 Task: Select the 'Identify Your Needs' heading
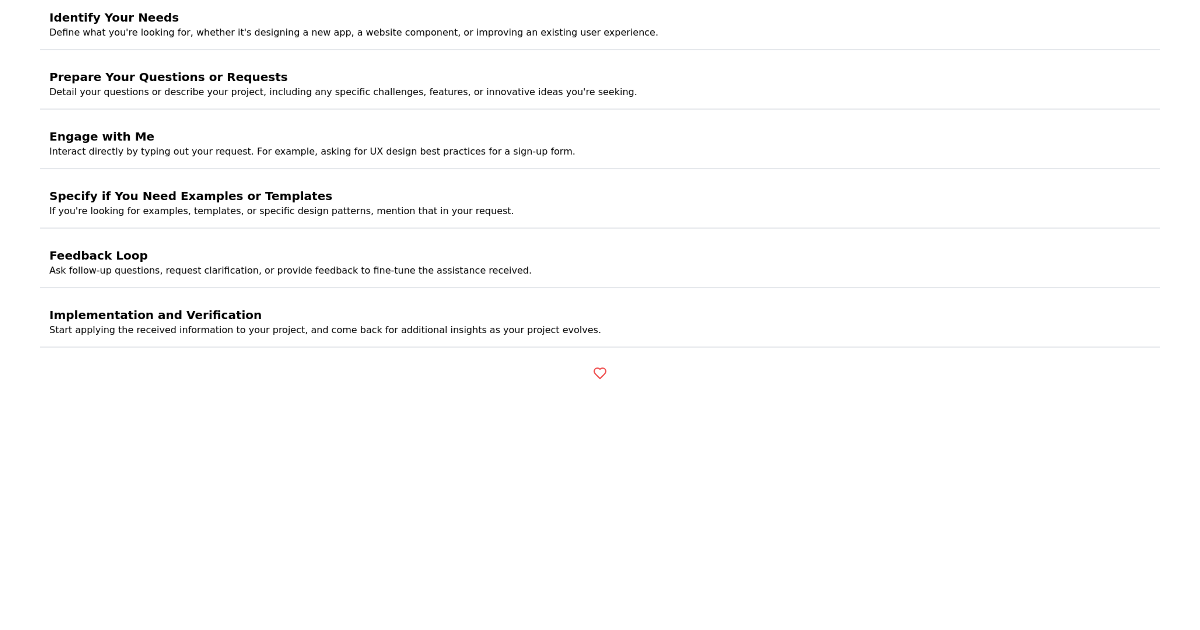tap(114, 17)
